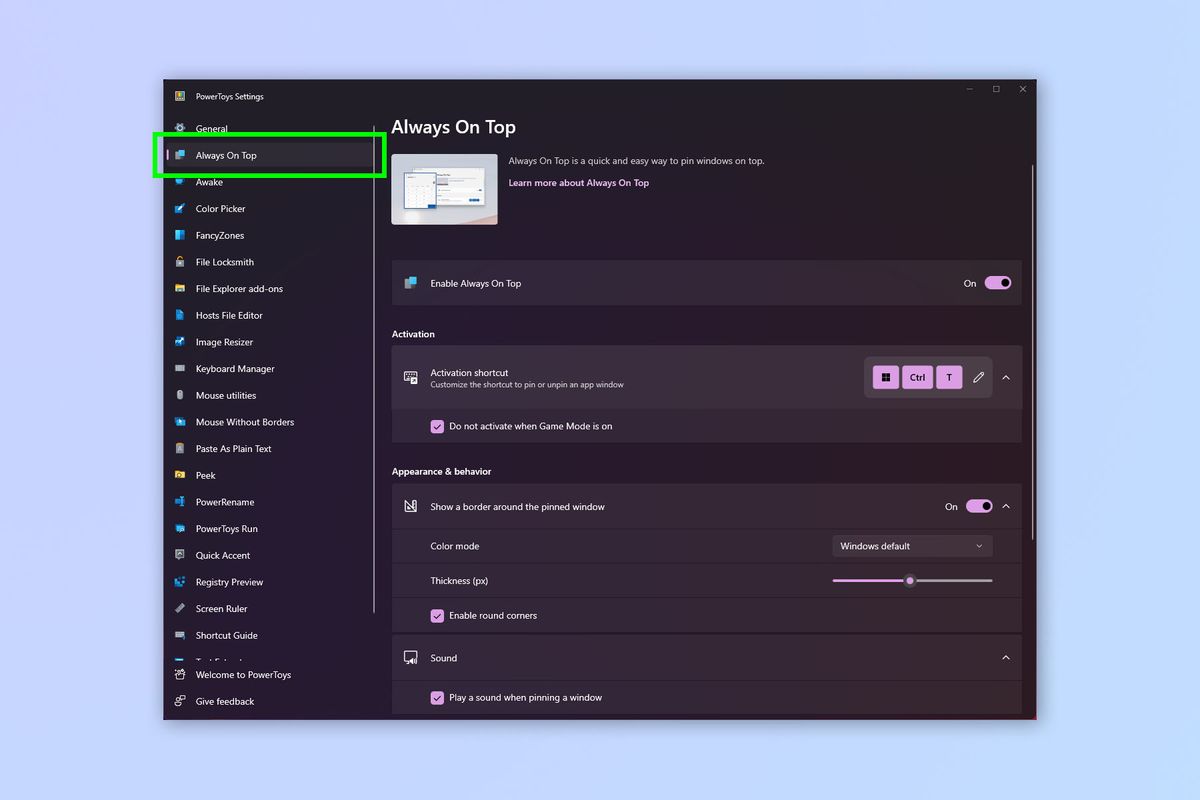This screenshot has height=800, width=1200.
Task: Disable the Enable round corners checkbox
Action: pos(437,615)
